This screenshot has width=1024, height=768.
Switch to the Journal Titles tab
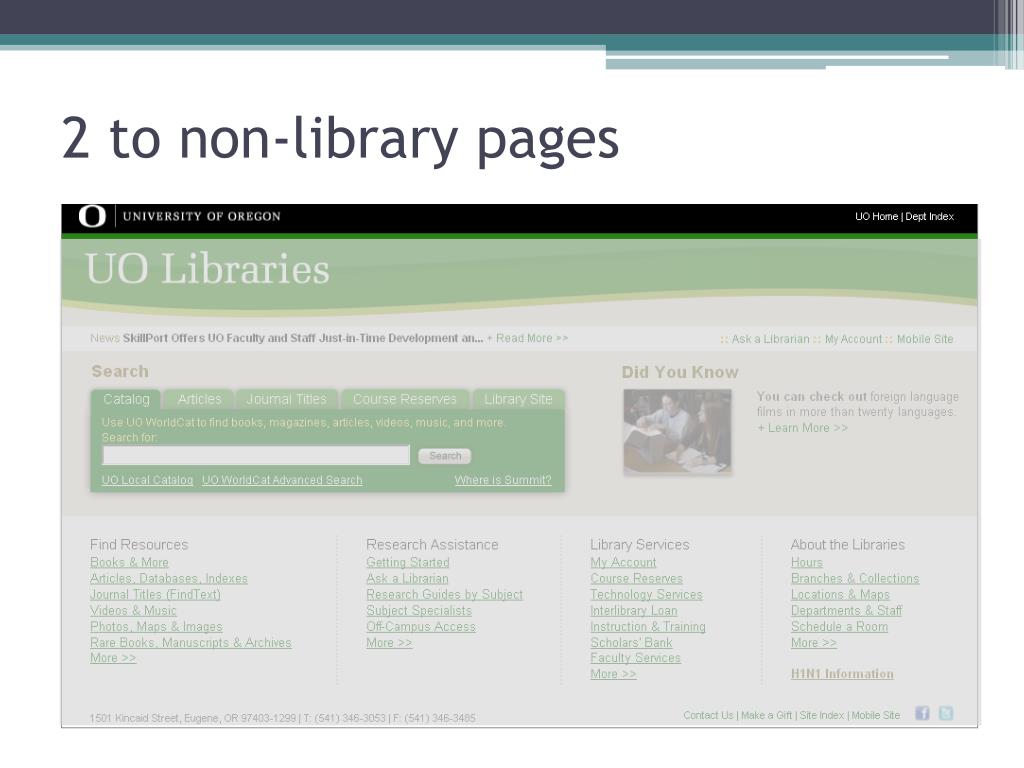pyautogui.click(x=286, y=399)
